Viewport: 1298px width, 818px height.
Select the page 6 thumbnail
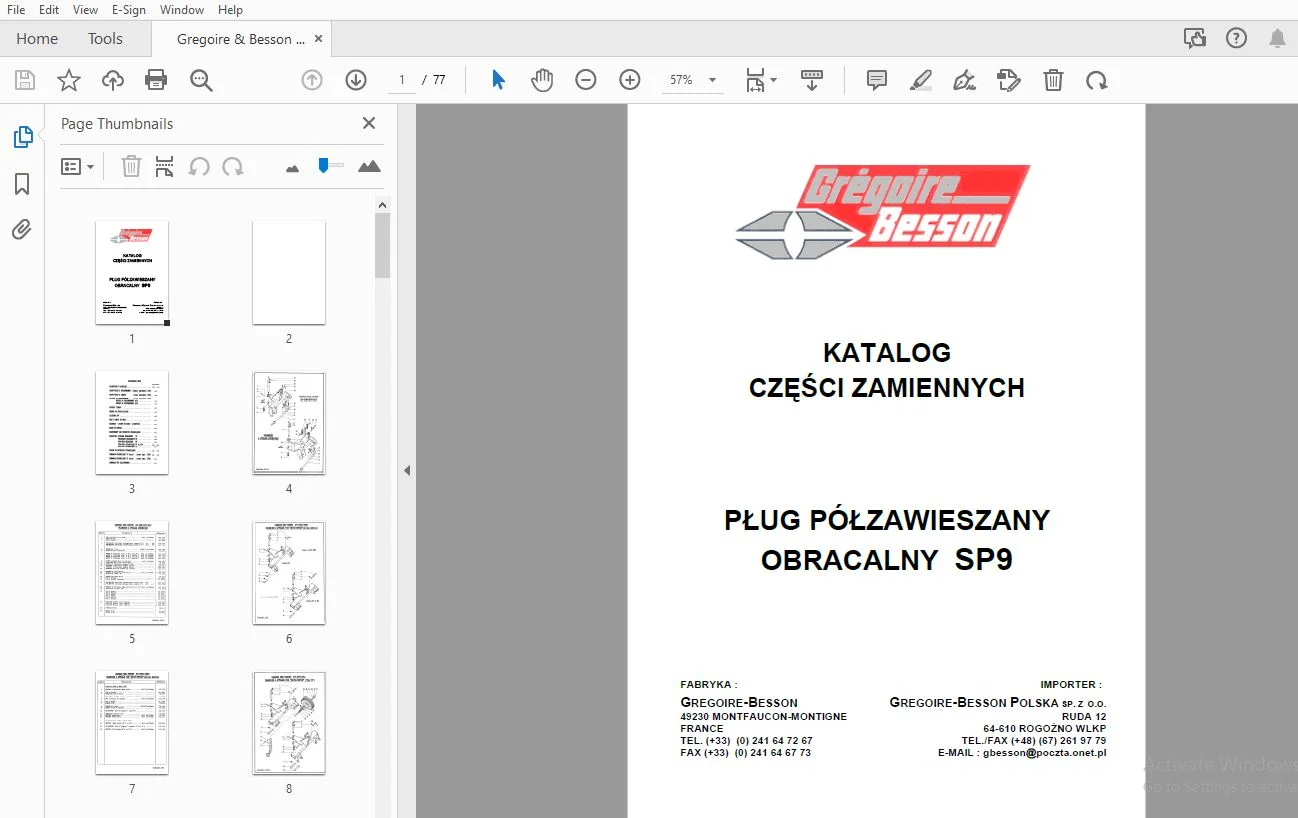tap(289, 573)
